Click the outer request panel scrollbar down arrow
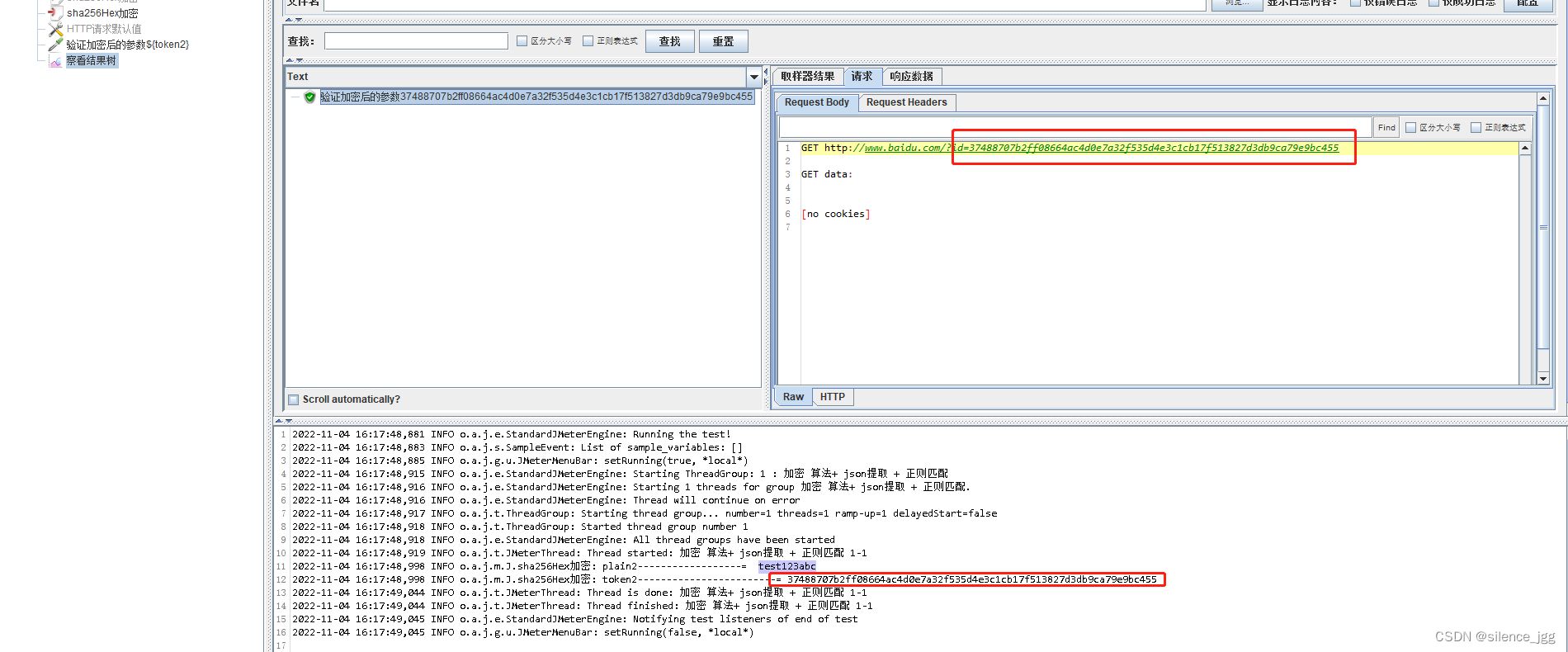Image resolution: width=1568 pixels, height=652 pixels. coord(1543,379)
